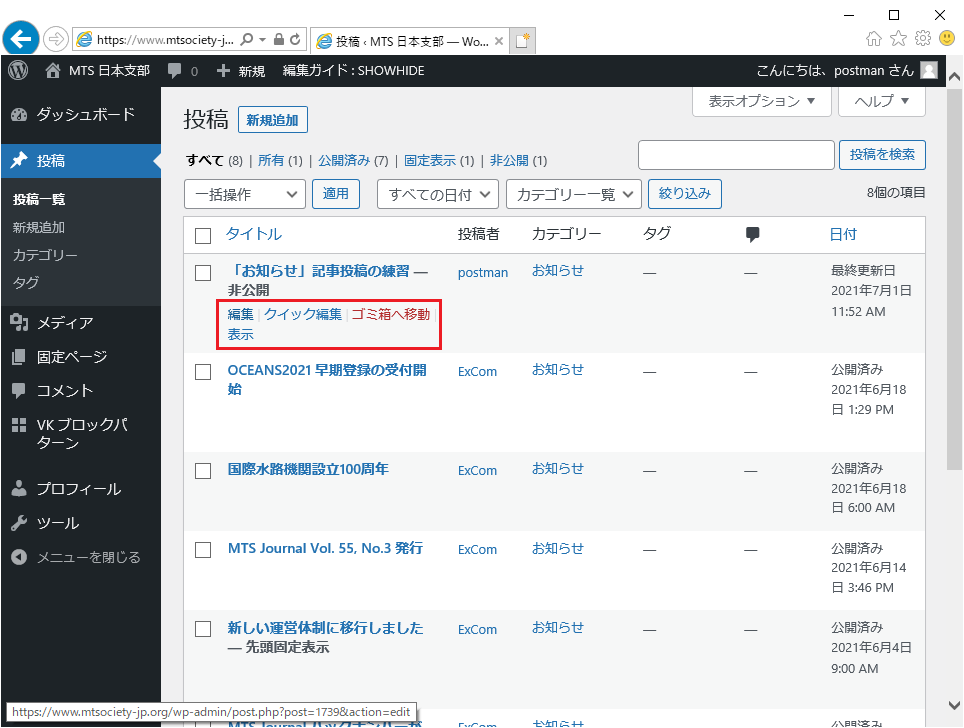
Task: Check the box for OCEANS2021 早期登録 post
Action: click(203, 372)
